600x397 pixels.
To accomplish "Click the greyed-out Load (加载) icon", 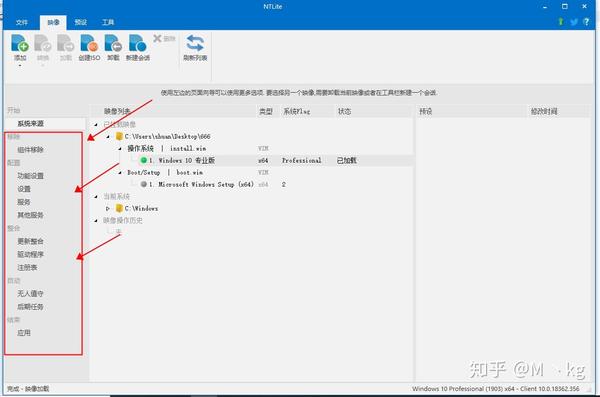I will 65,43.
